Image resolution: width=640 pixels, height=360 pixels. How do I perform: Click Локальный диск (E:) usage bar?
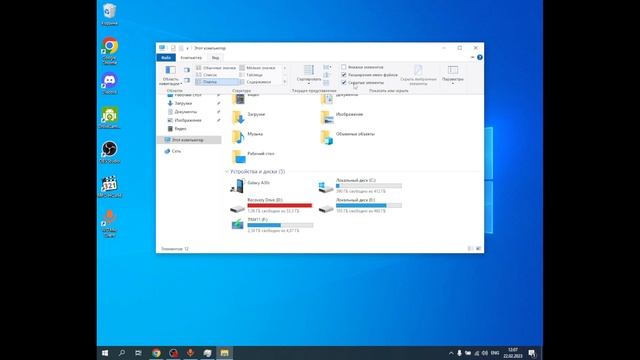coord(369,205)
